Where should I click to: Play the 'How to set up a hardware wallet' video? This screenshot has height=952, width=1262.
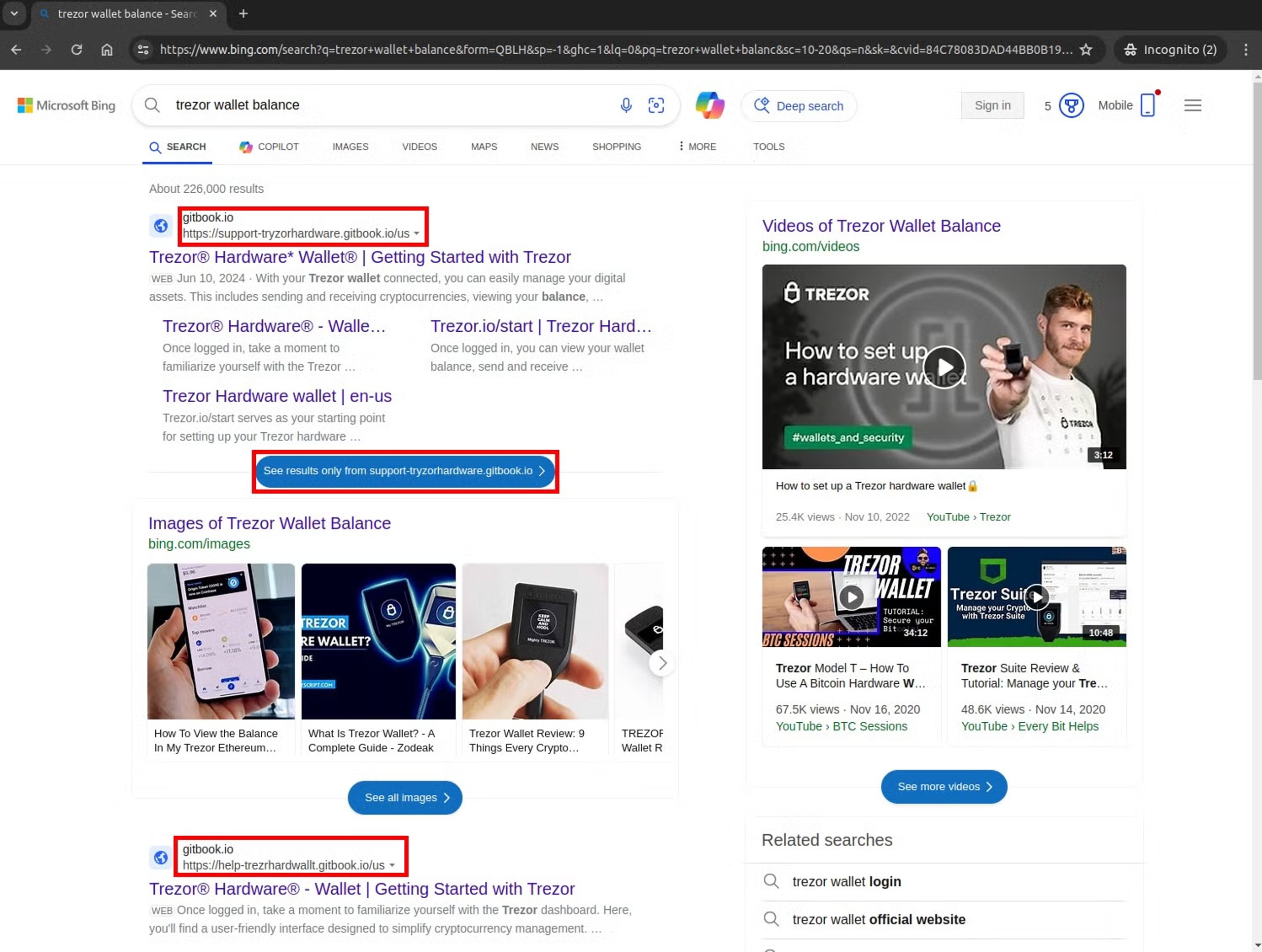944,367
